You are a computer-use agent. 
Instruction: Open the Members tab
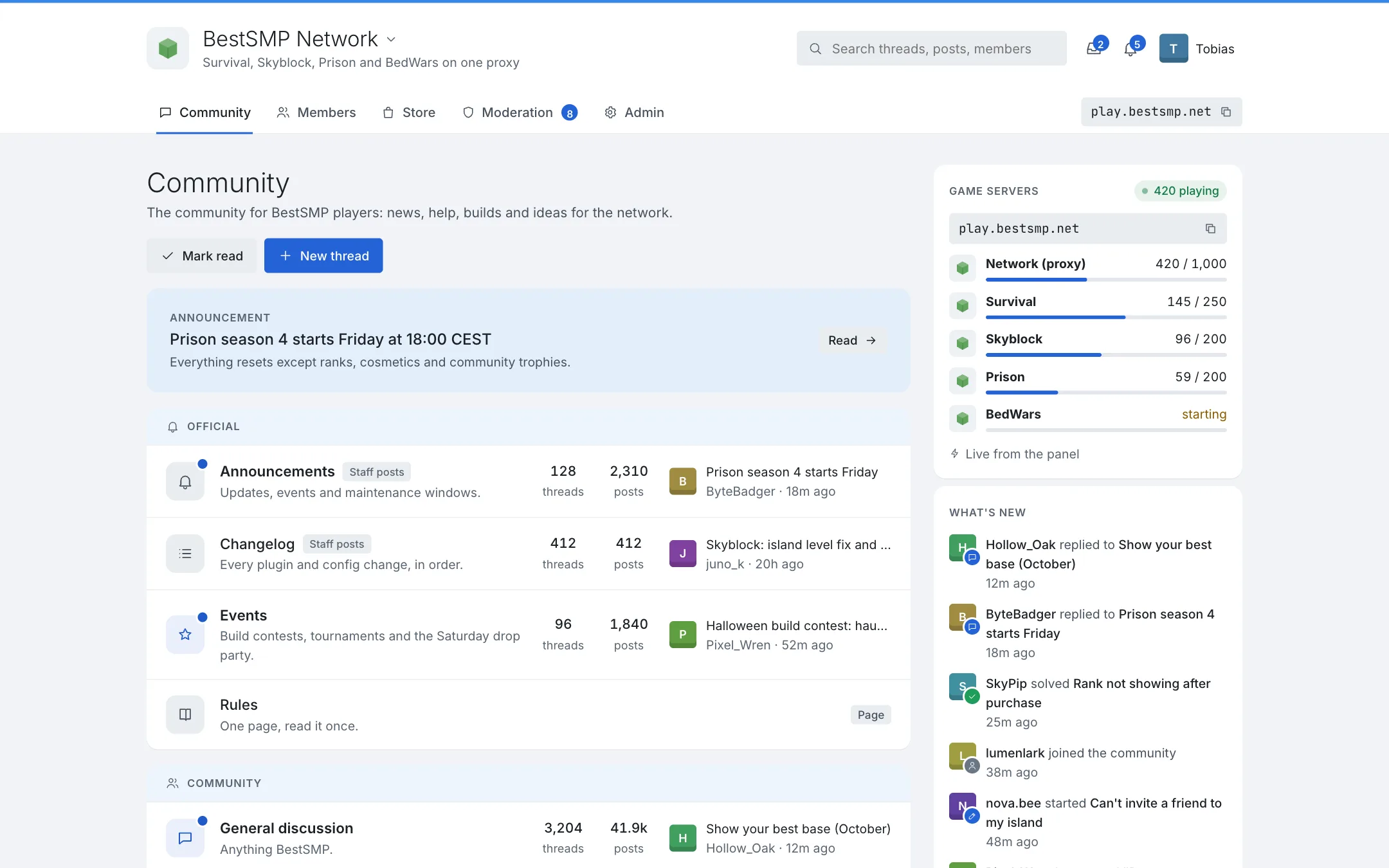(x=316, y=113)
